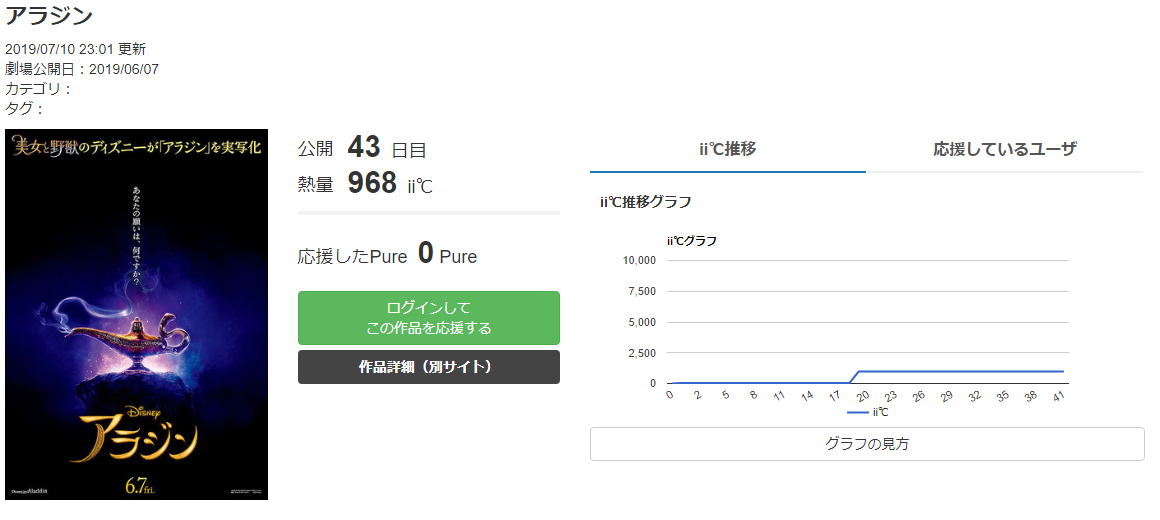The width and height of the screenshot is (1160, 520).
Task: Click the 10,000 y-axis label
Action: coord(638,260)
